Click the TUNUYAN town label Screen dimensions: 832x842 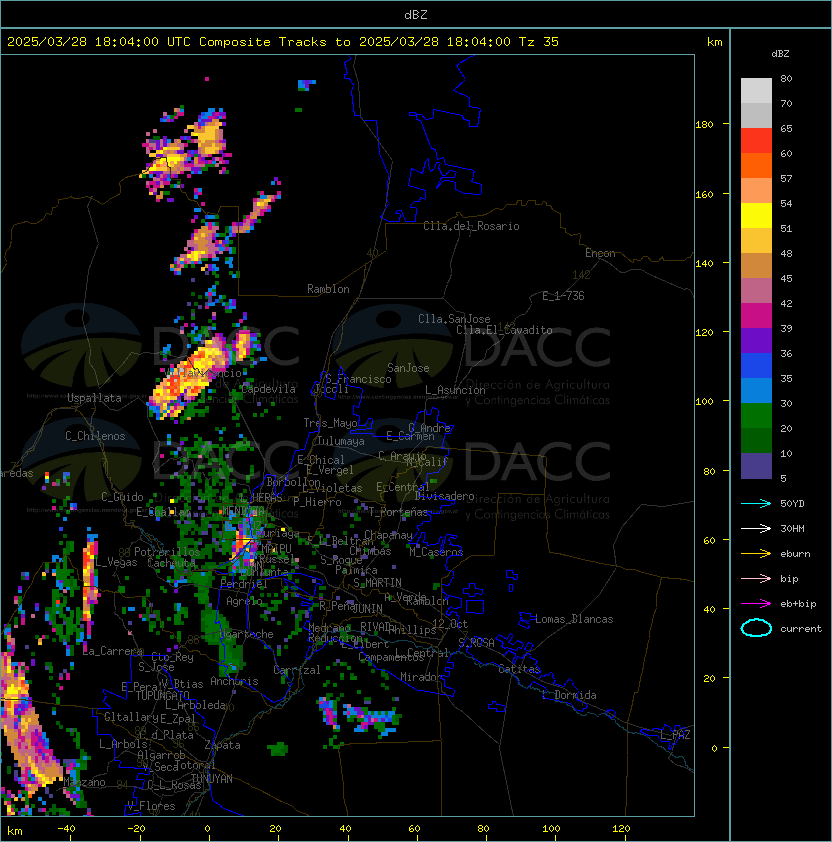pos(212,779)
